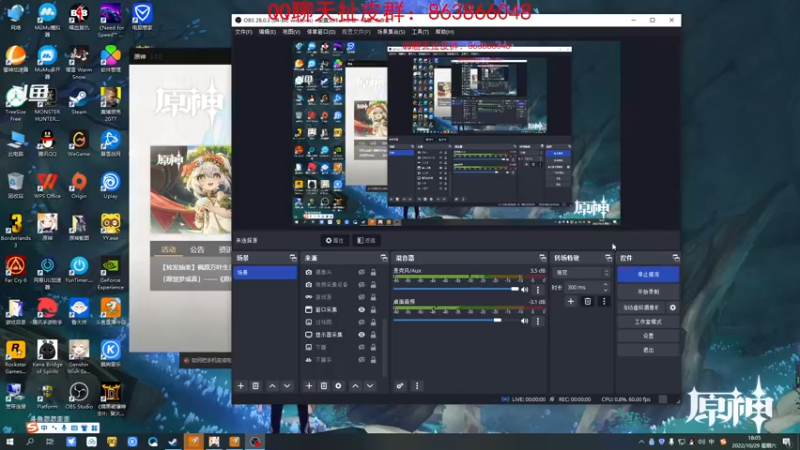Image resolution: width=800 pixels, height=450 pixels.
Task: Open the source 滤镜 button above panels
Action: point(366,240)
